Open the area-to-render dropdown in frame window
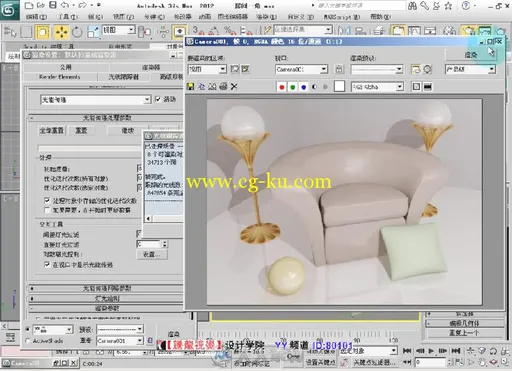 pos(207,69)
